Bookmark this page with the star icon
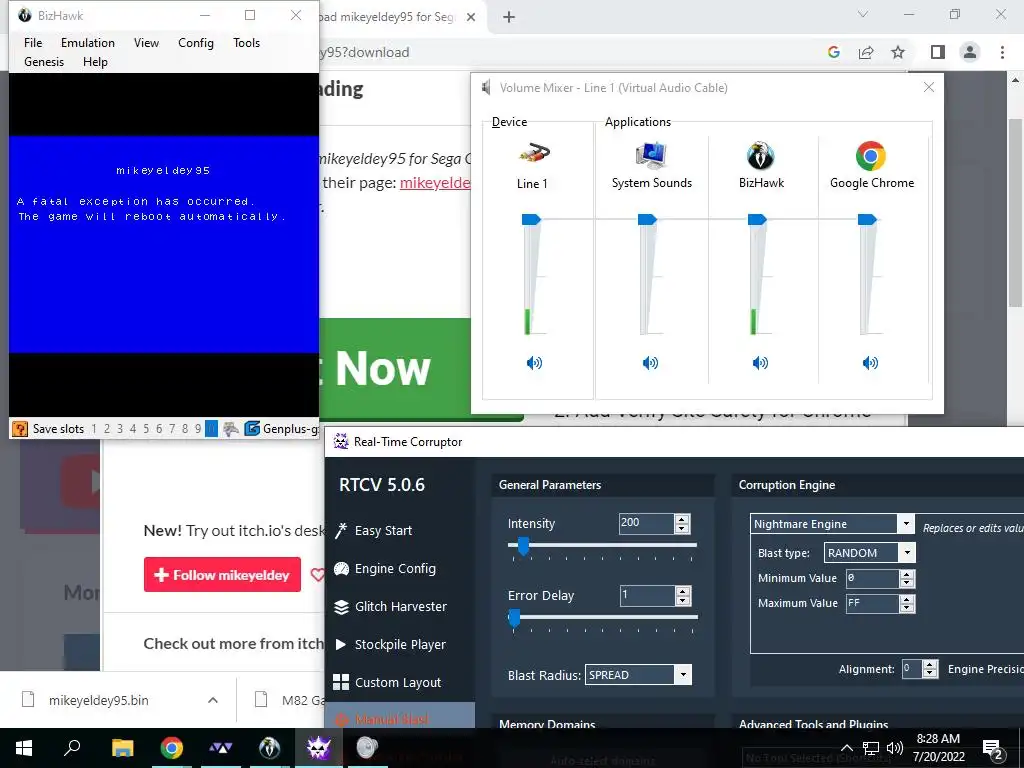Image resolution: width=1024 pixels, height=768 pixels. tap(898, 52)
